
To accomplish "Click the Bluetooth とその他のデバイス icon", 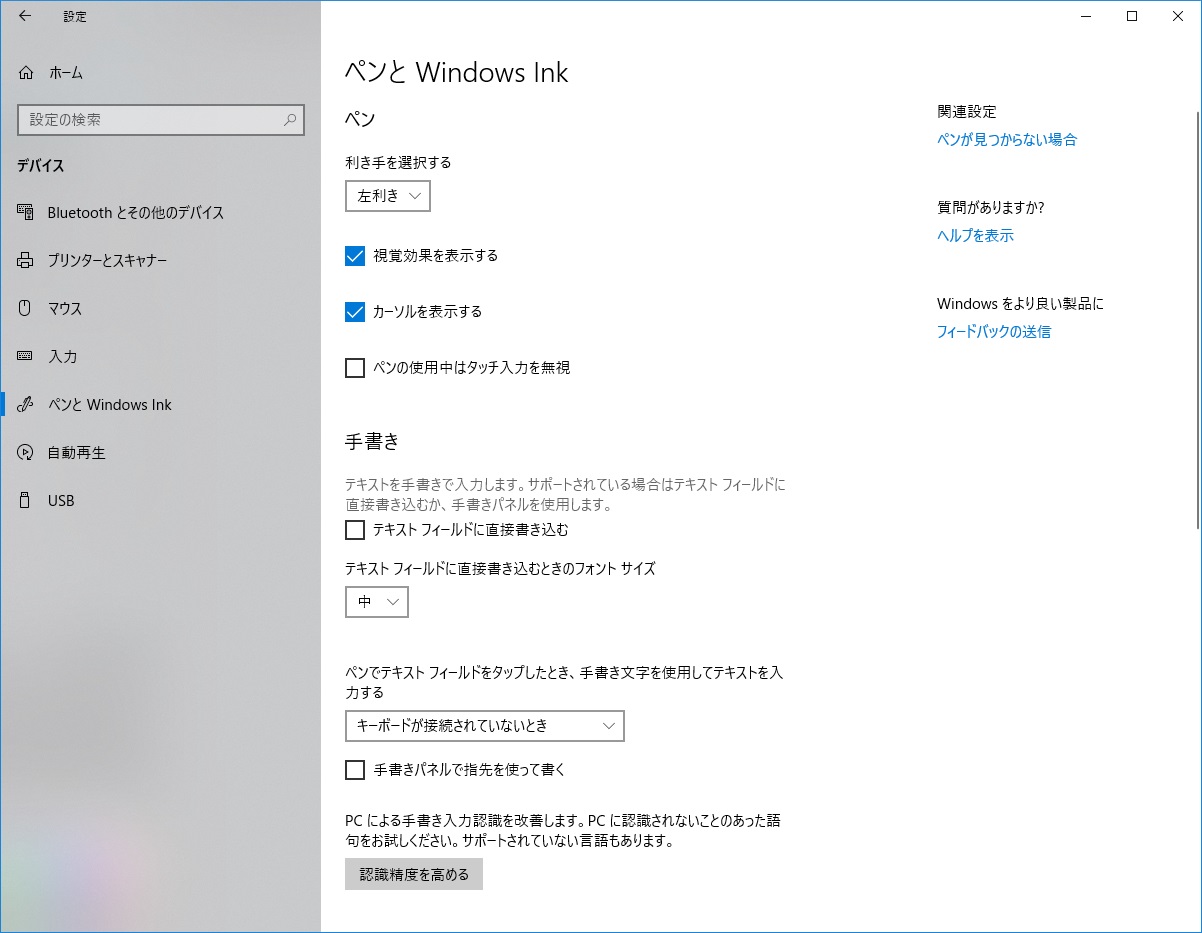I will 25,213.
